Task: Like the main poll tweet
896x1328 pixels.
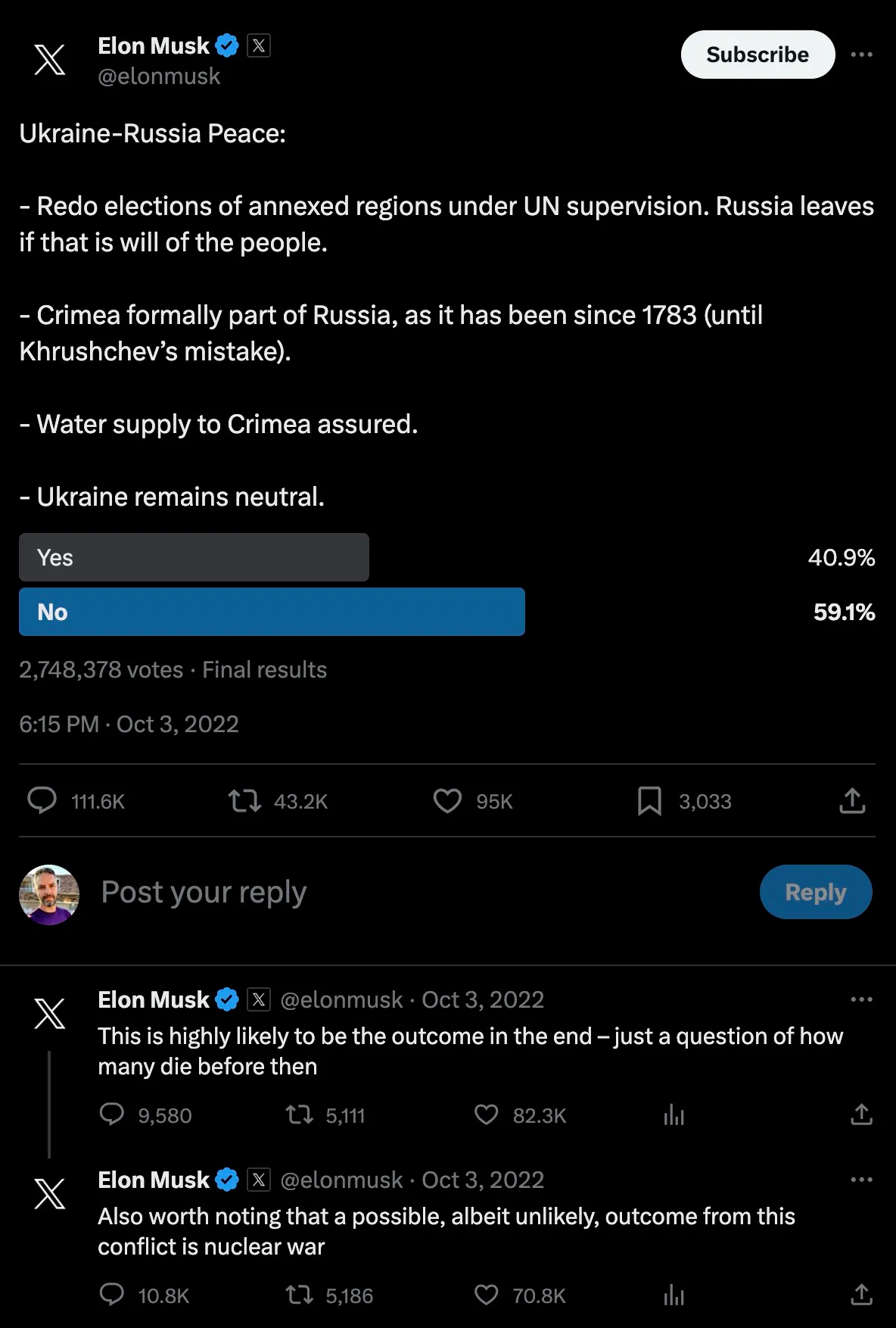Action: (x=448, y=800)
